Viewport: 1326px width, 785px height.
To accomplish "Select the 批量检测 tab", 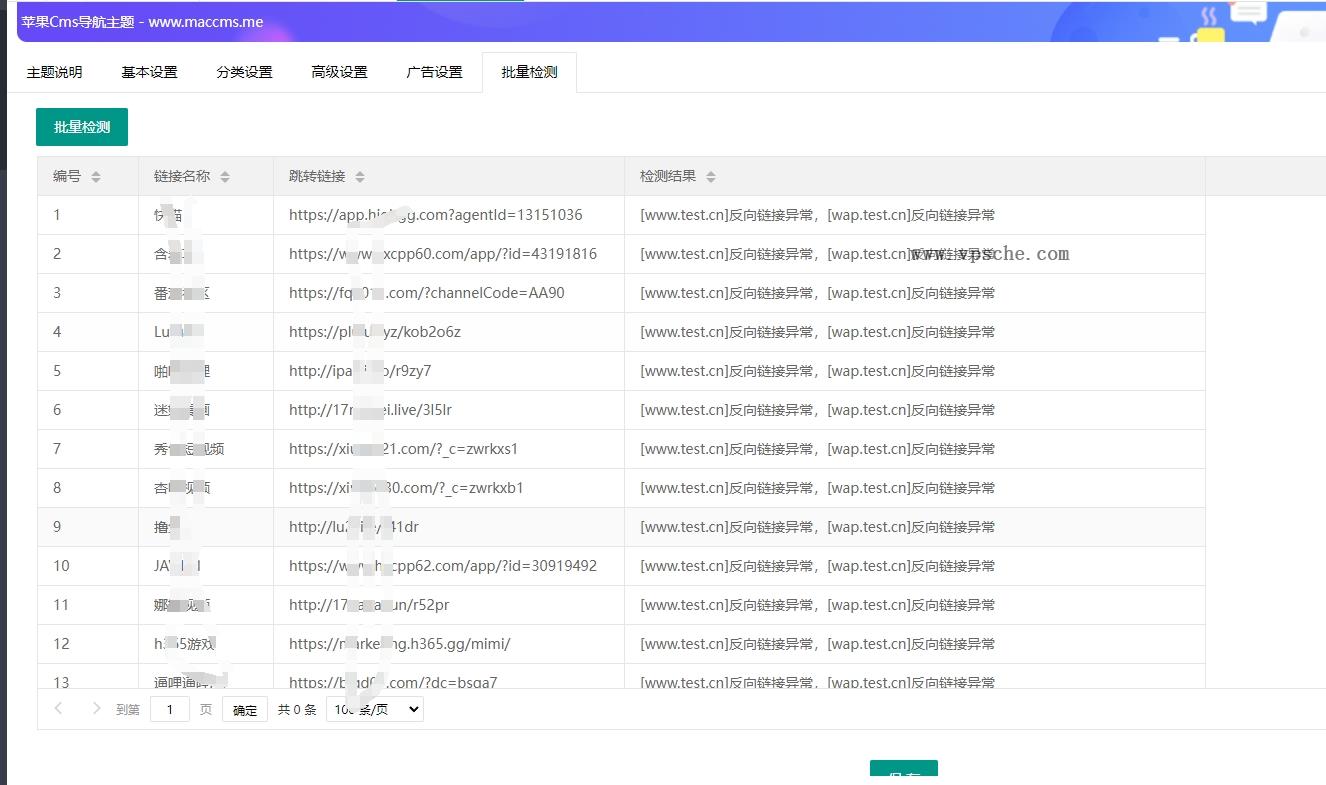I will [529, 72].
